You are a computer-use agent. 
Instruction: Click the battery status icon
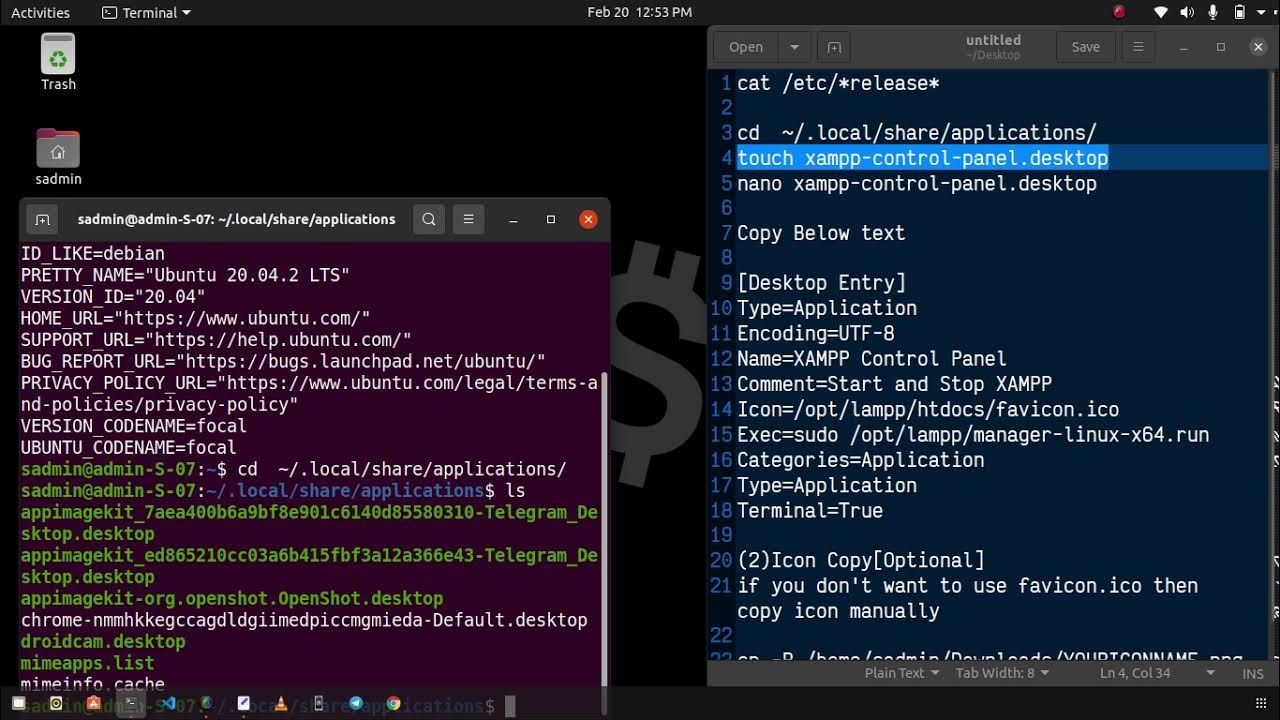(x=1239, y=12)
